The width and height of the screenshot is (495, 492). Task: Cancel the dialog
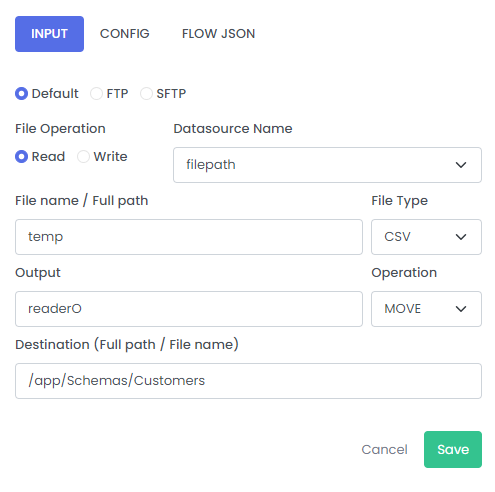tap(384, 450)
